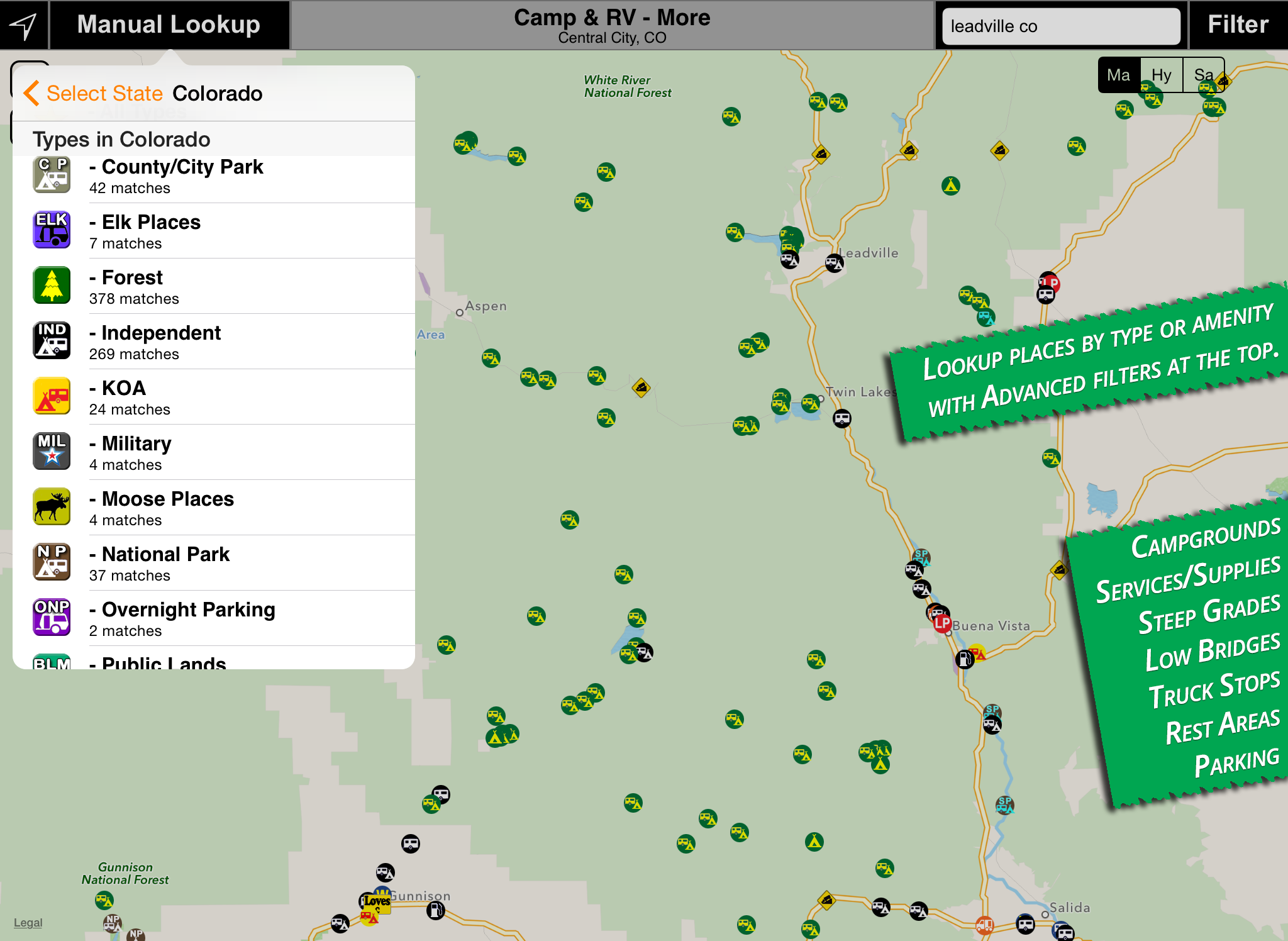Tap the location arrow icon
Image resolution: width=1288 pixels, height=941 pixels.
point(24,25)
